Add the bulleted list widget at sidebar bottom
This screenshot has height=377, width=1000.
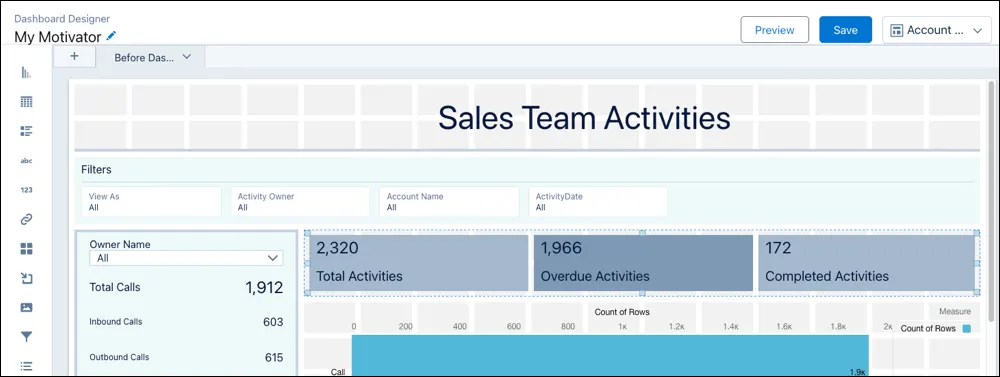[x=26, y=366]
